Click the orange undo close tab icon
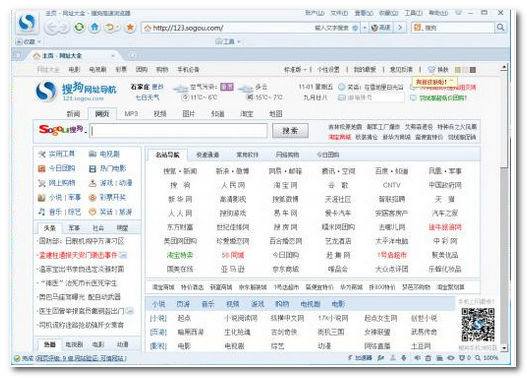 tap(110, 27)
